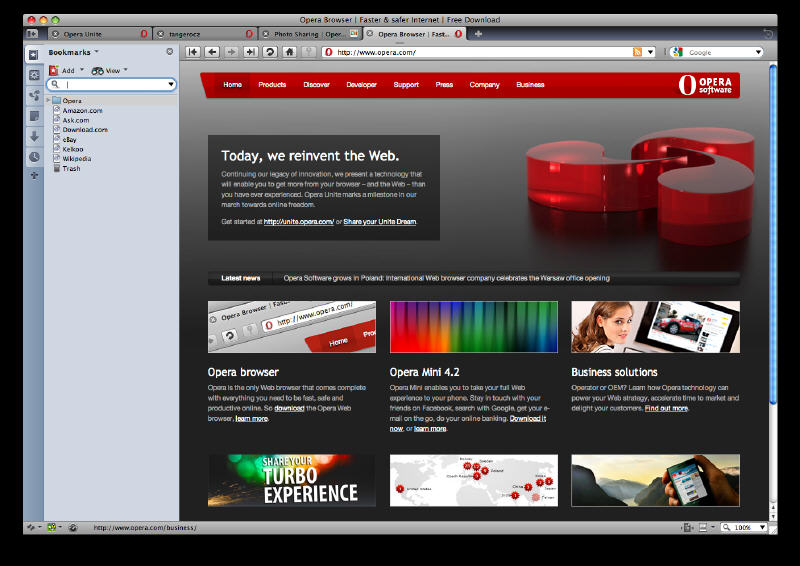This screenshot has height=566, width=800.
Task: Switch to the Photo Sharing tab
Action: (310, 34)
